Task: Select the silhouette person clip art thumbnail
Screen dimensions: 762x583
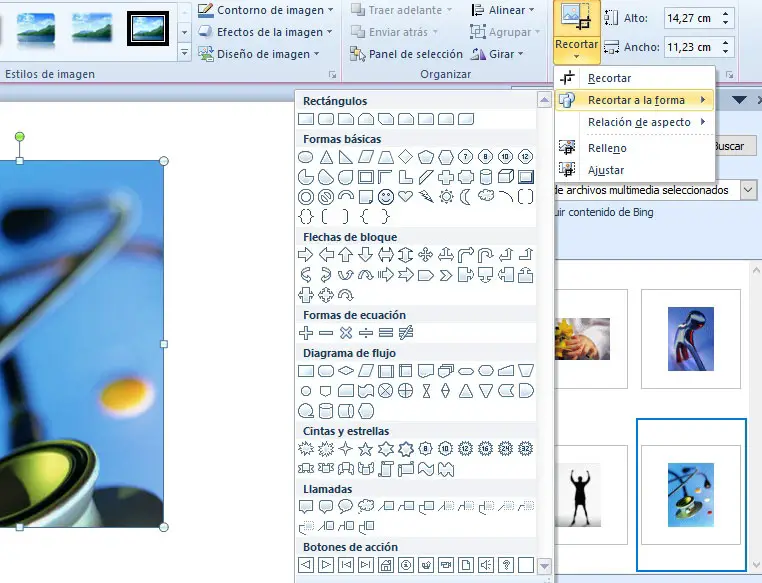Action: 579,495
